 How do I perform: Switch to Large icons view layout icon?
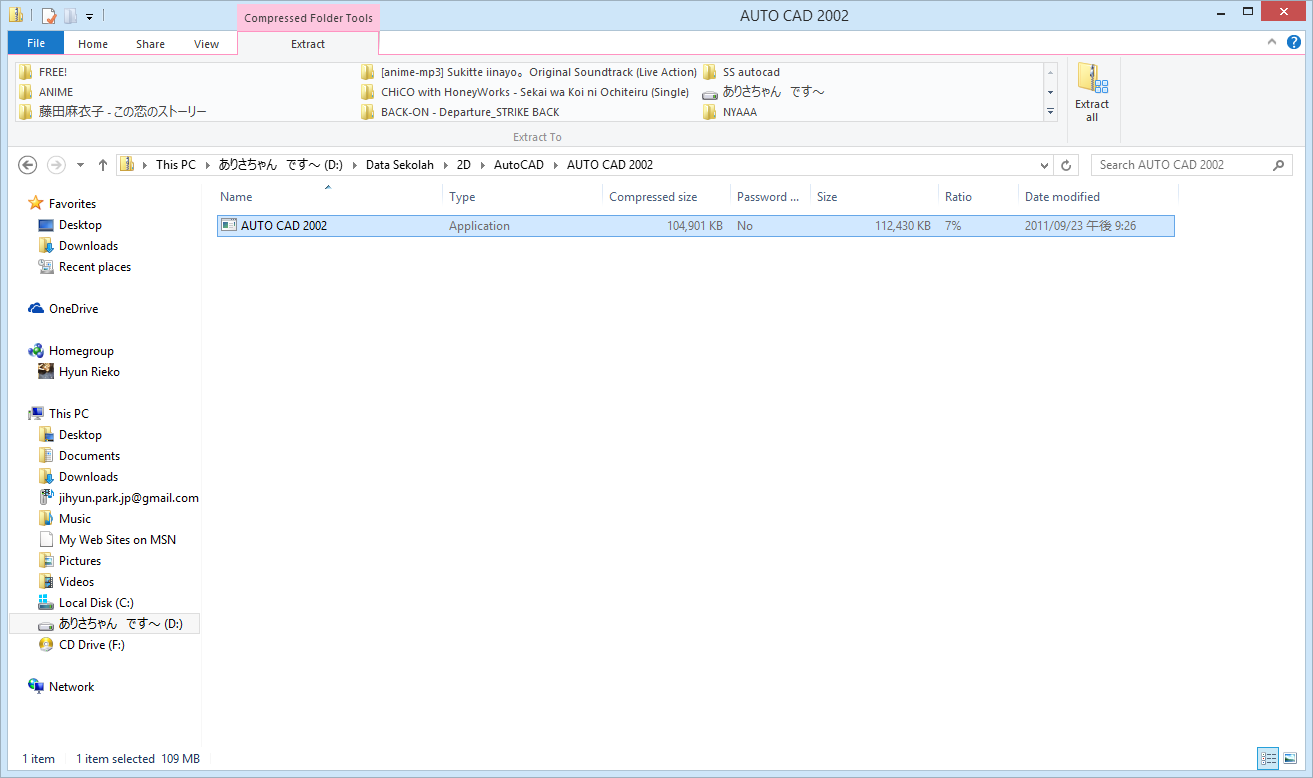click(1290, 759)
